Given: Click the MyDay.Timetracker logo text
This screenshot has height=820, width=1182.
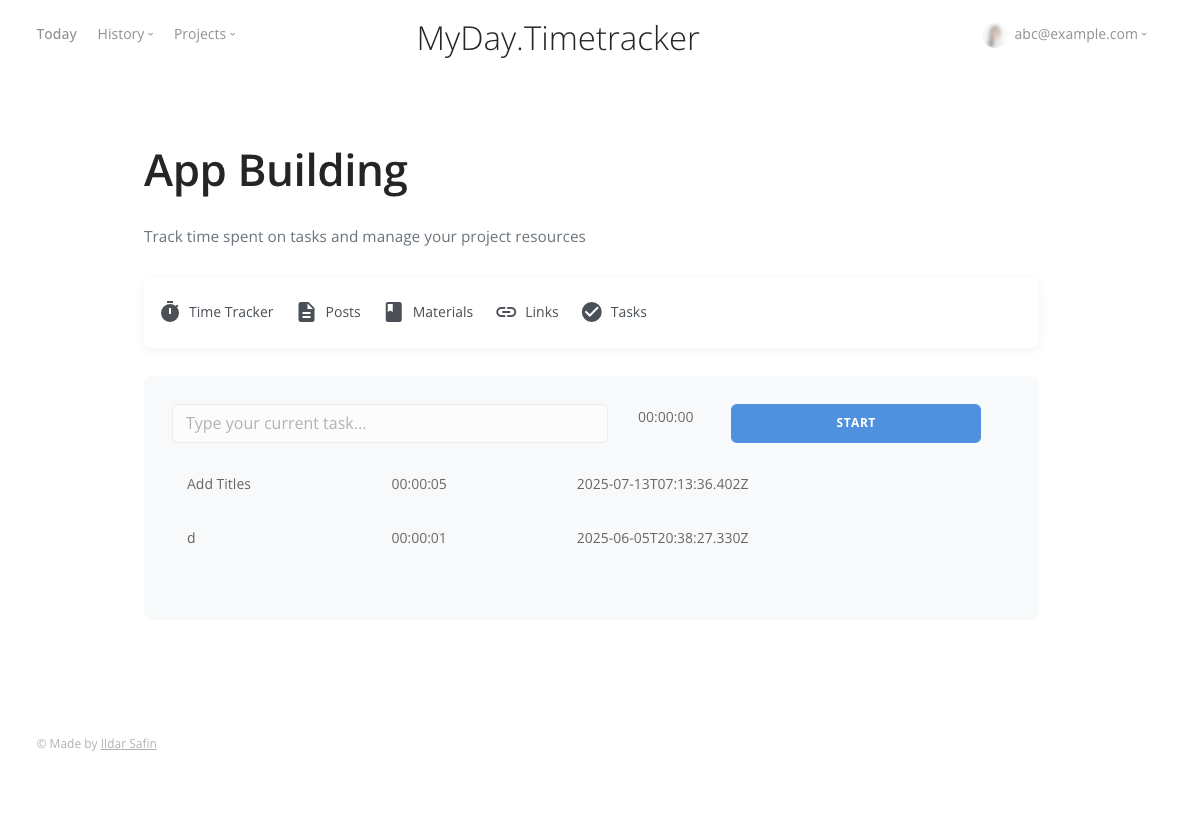Looking at the screenshot, I should (x=558, y=38).
